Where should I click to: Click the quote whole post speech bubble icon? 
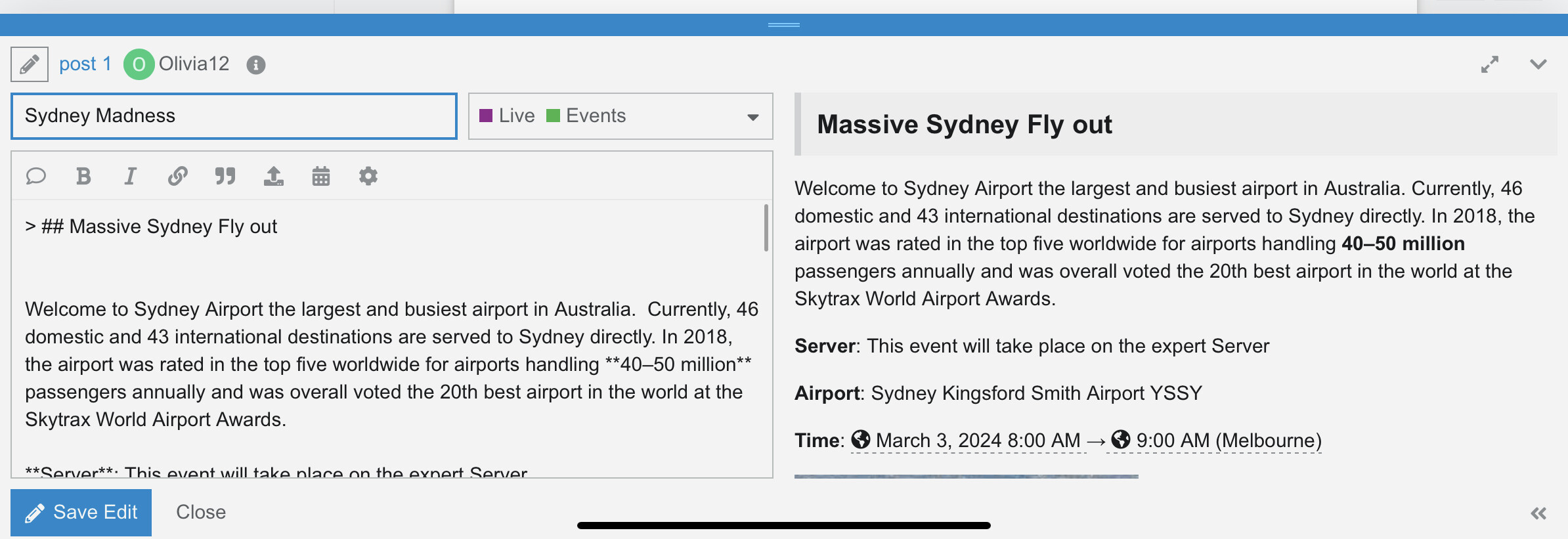36,176
